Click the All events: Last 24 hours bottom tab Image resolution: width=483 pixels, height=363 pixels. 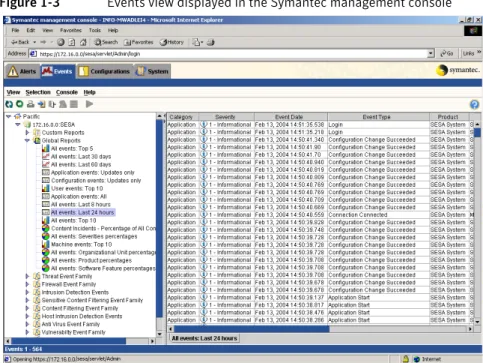(x=204, y=338)
